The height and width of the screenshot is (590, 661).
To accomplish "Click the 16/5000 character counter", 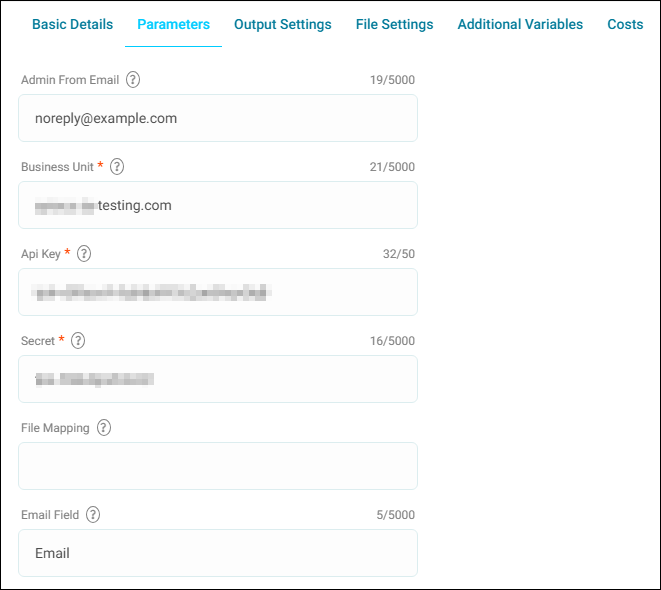I will point(392,341).
